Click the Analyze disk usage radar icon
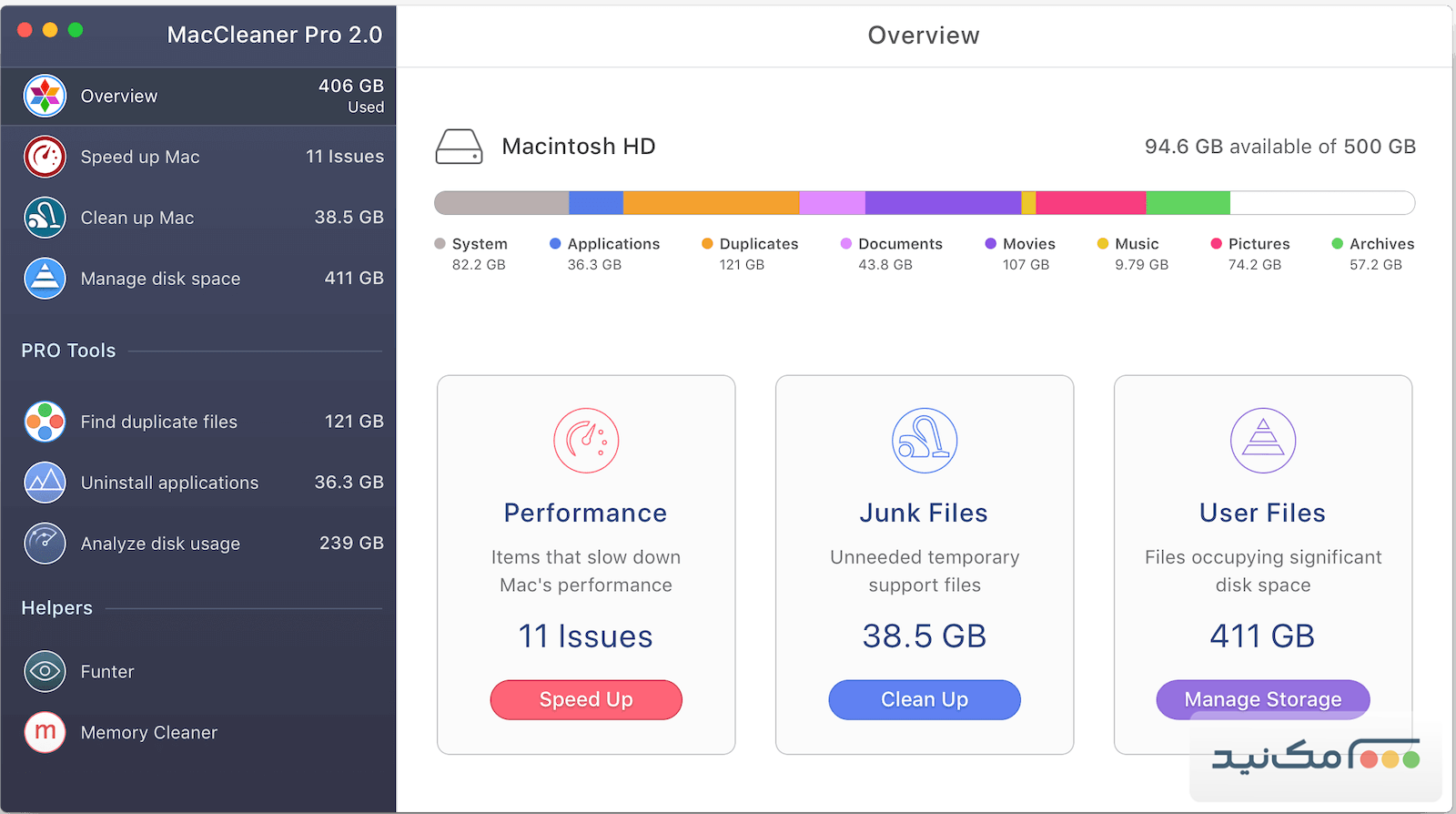1456x814 pixels. (x=45, y=544)
